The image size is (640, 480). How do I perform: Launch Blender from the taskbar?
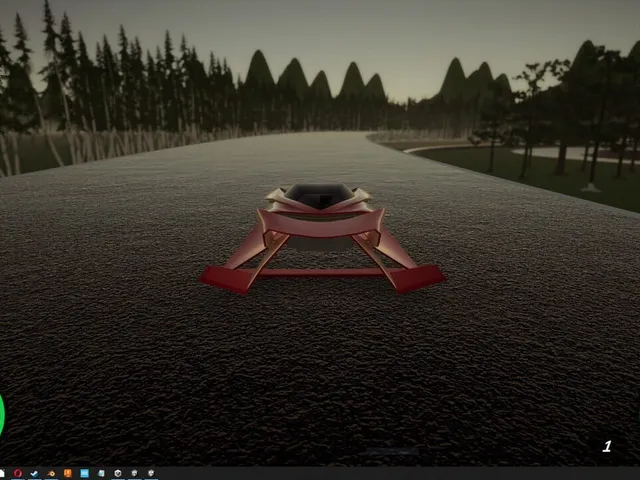coord(51,473)
